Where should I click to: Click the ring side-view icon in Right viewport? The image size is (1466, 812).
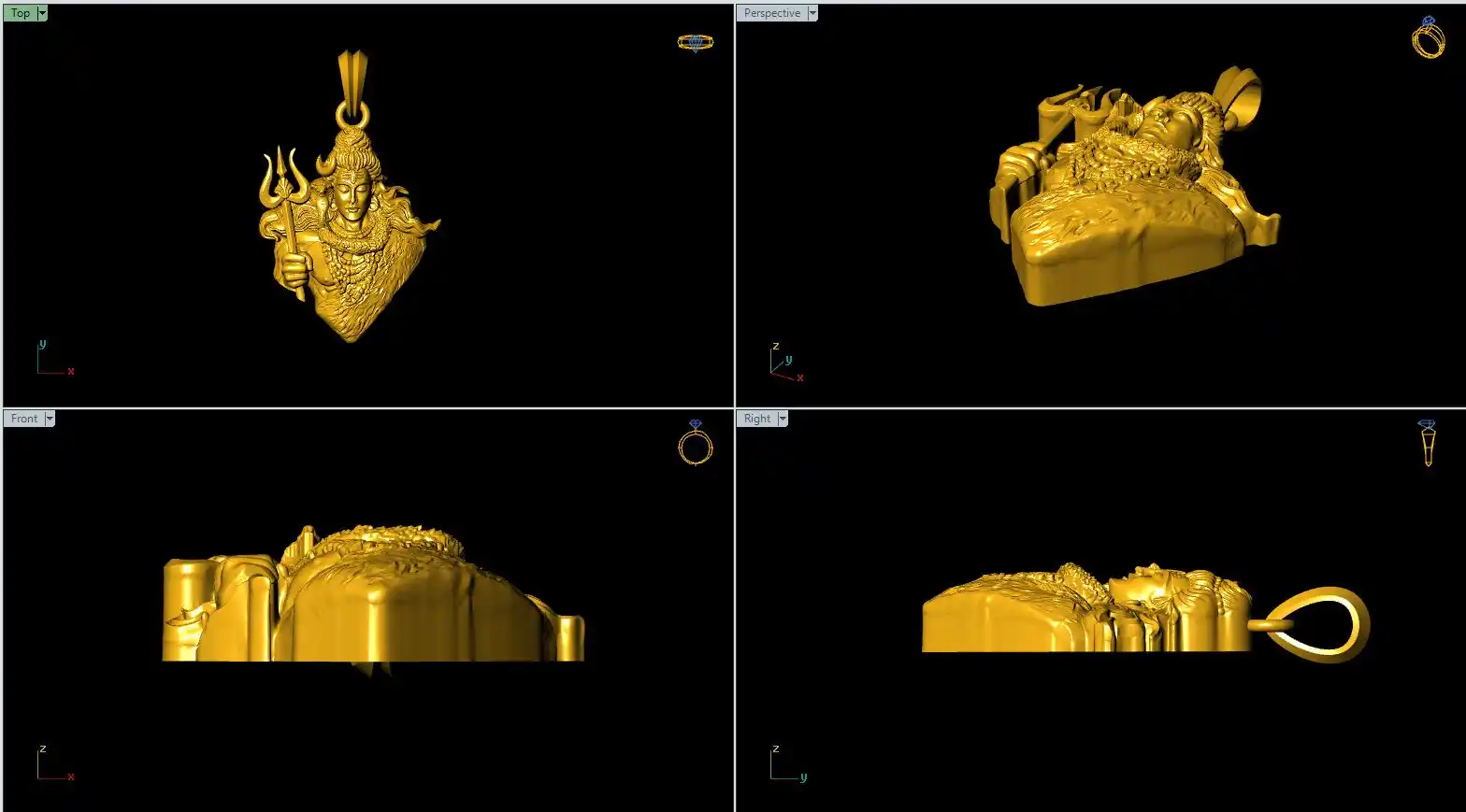pos(1428,443)
